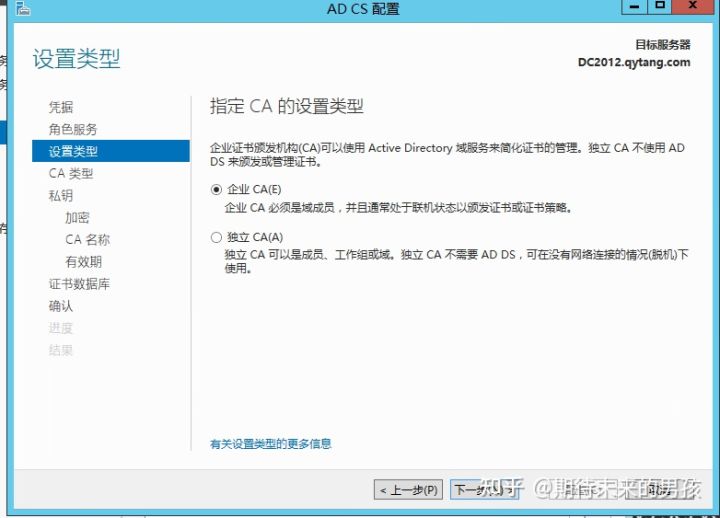Go to the 私钥 step
Image resolution: width=720 pixels, height=518 pixels.
(61, 196)
